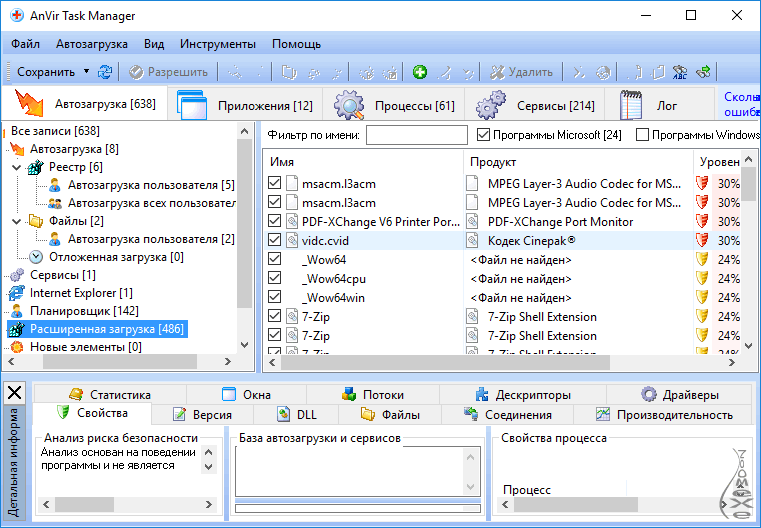Toggle the Программы Microsoft [24] checkbox
This screenshot has height=528, width=761.
coord(483,134)
